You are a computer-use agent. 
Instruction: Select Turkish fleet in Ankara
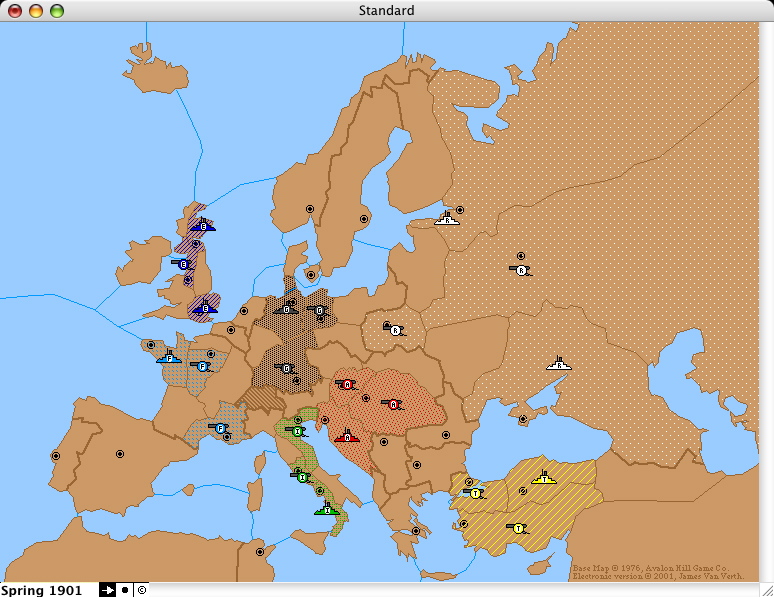[x=544, y=478]
